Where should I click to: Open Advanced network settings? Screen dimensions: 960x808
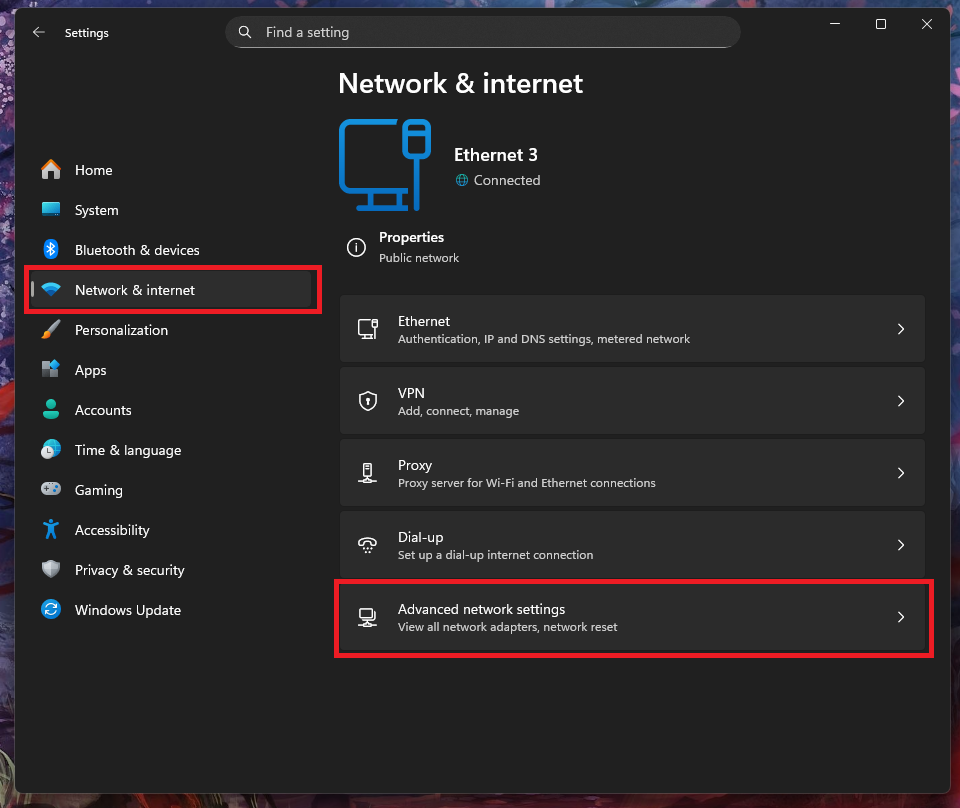(x=632, y=618)
